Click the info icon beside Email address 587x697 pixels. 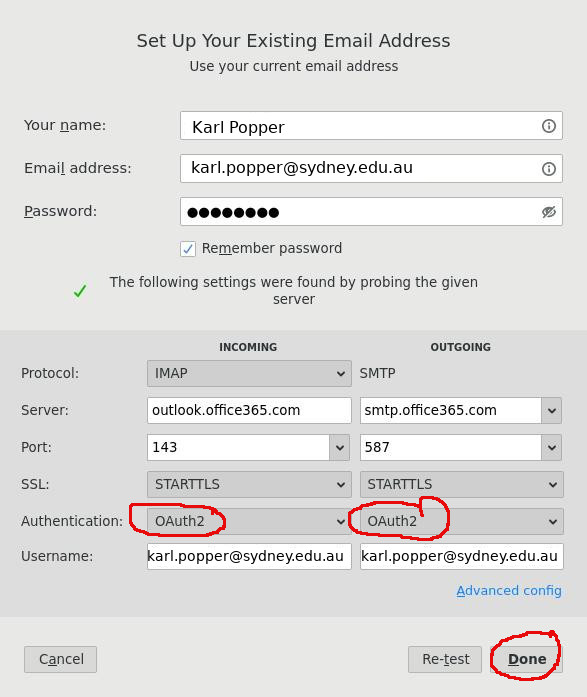pos(548,168)
